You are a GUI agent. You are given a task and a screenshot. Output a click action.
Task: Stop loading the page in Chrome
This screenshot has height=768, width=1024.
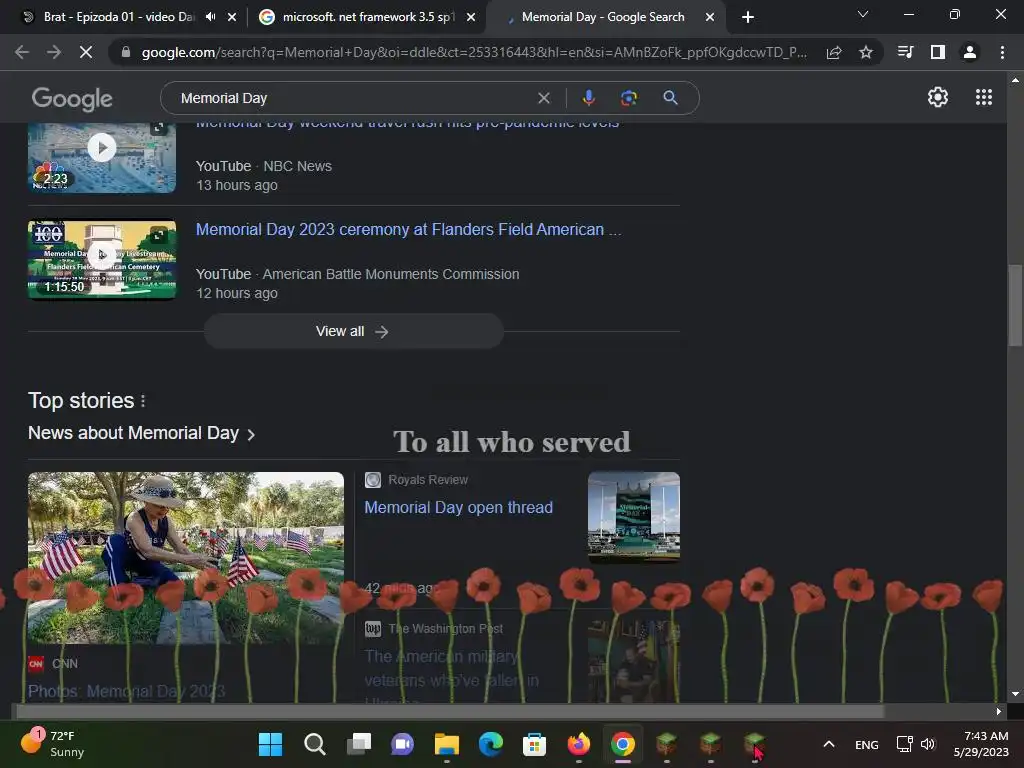[86, 52]
